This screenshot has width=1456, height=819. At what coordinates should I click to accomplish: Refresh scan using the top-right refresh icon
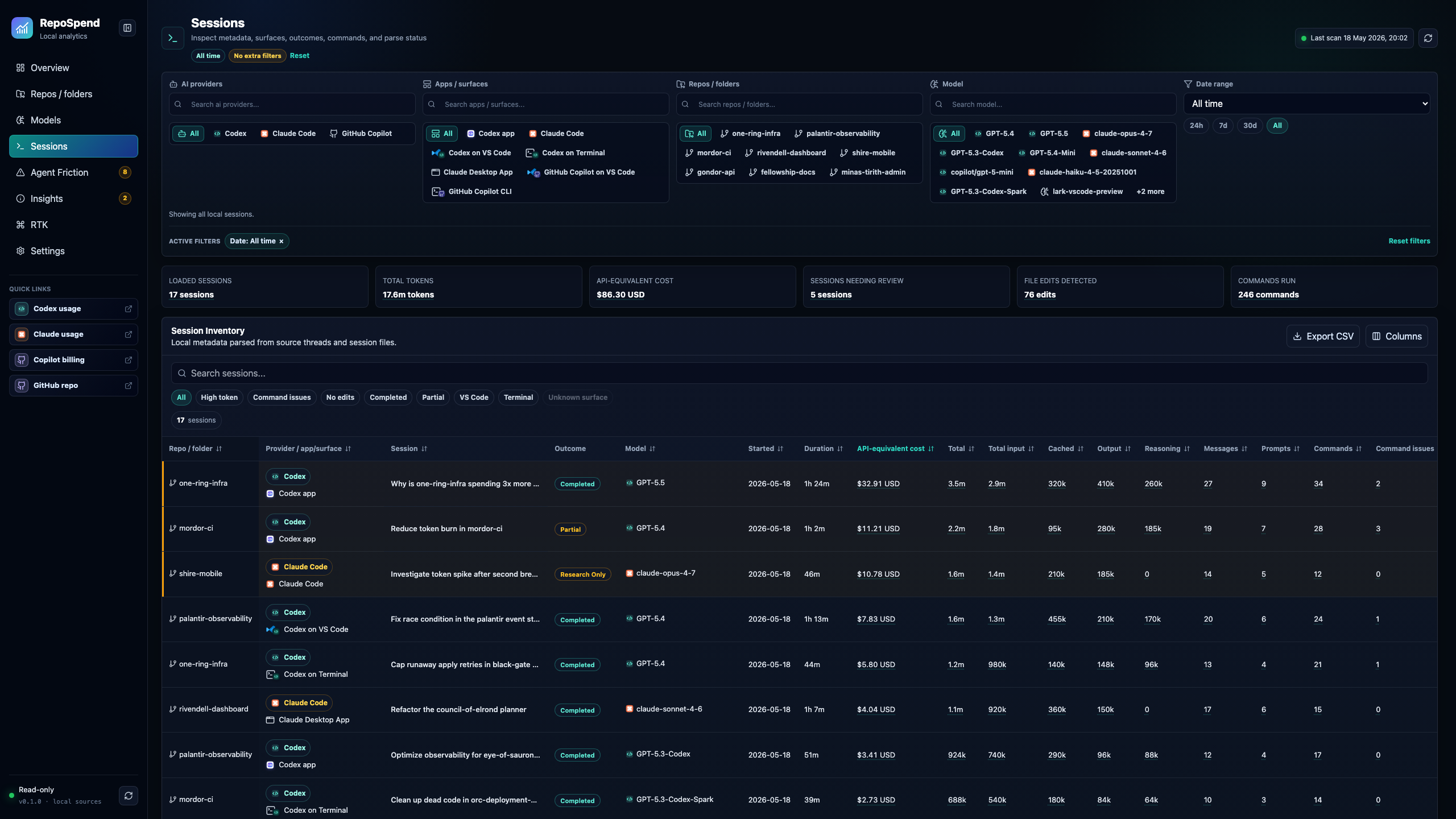click(1428, 38)
